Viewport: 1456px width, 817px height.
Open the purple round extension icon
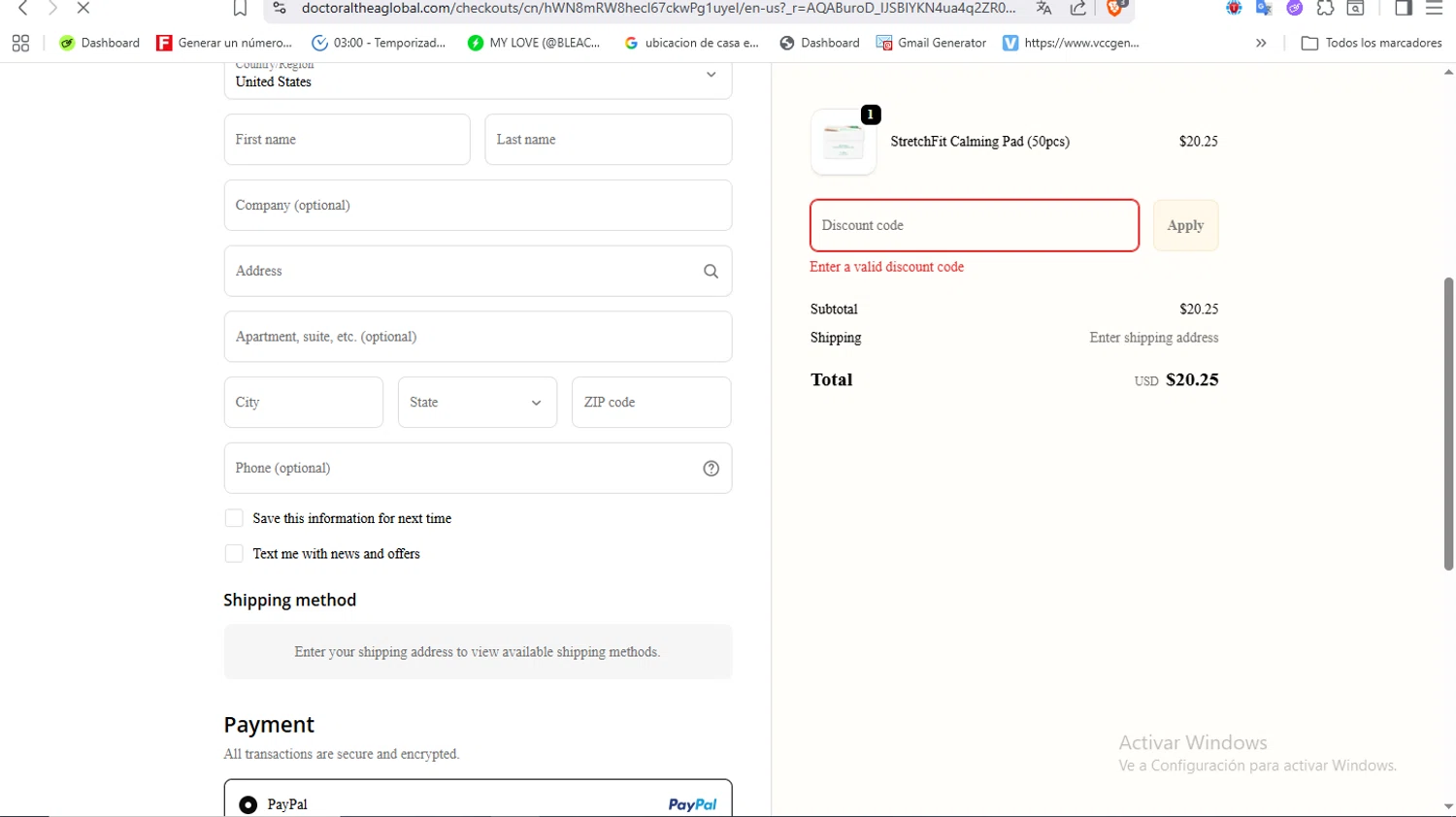click(x=1295, y=8)
